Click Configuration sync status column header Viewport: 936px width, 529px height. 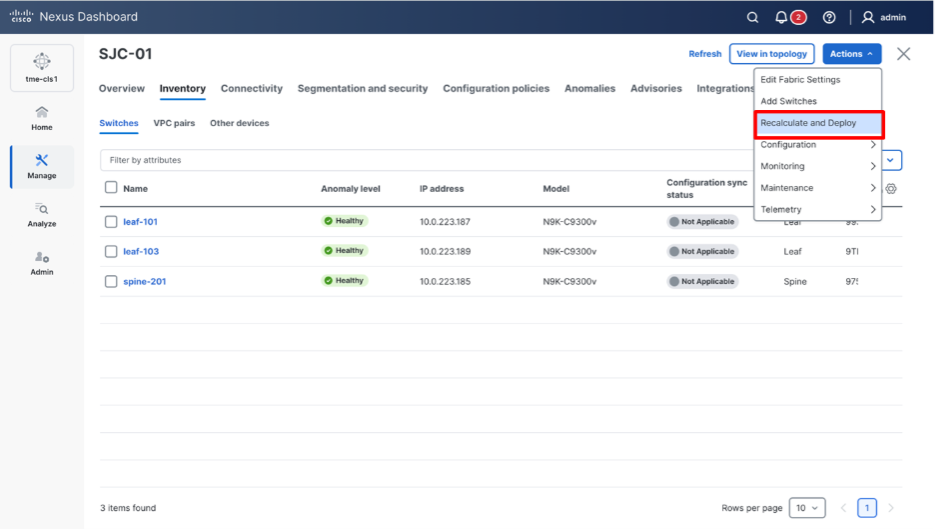click(x=707, y=189)
